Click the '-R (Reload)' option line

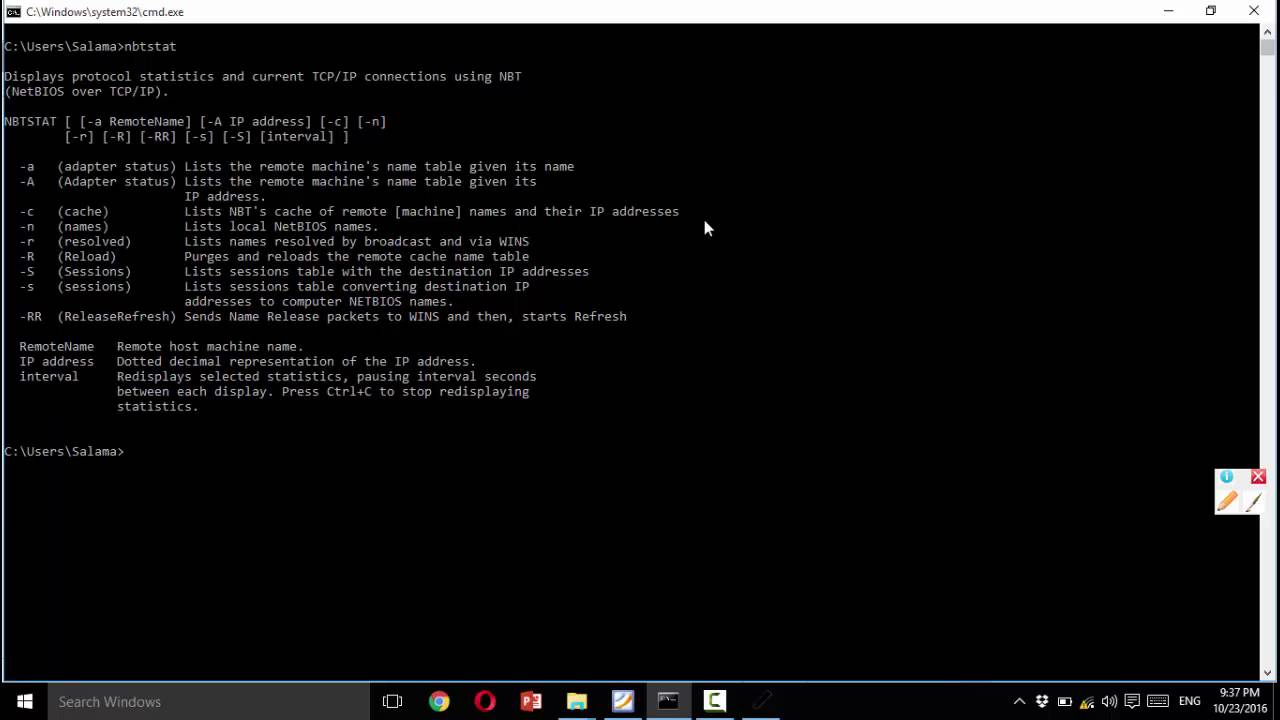(x=274, y=256)
